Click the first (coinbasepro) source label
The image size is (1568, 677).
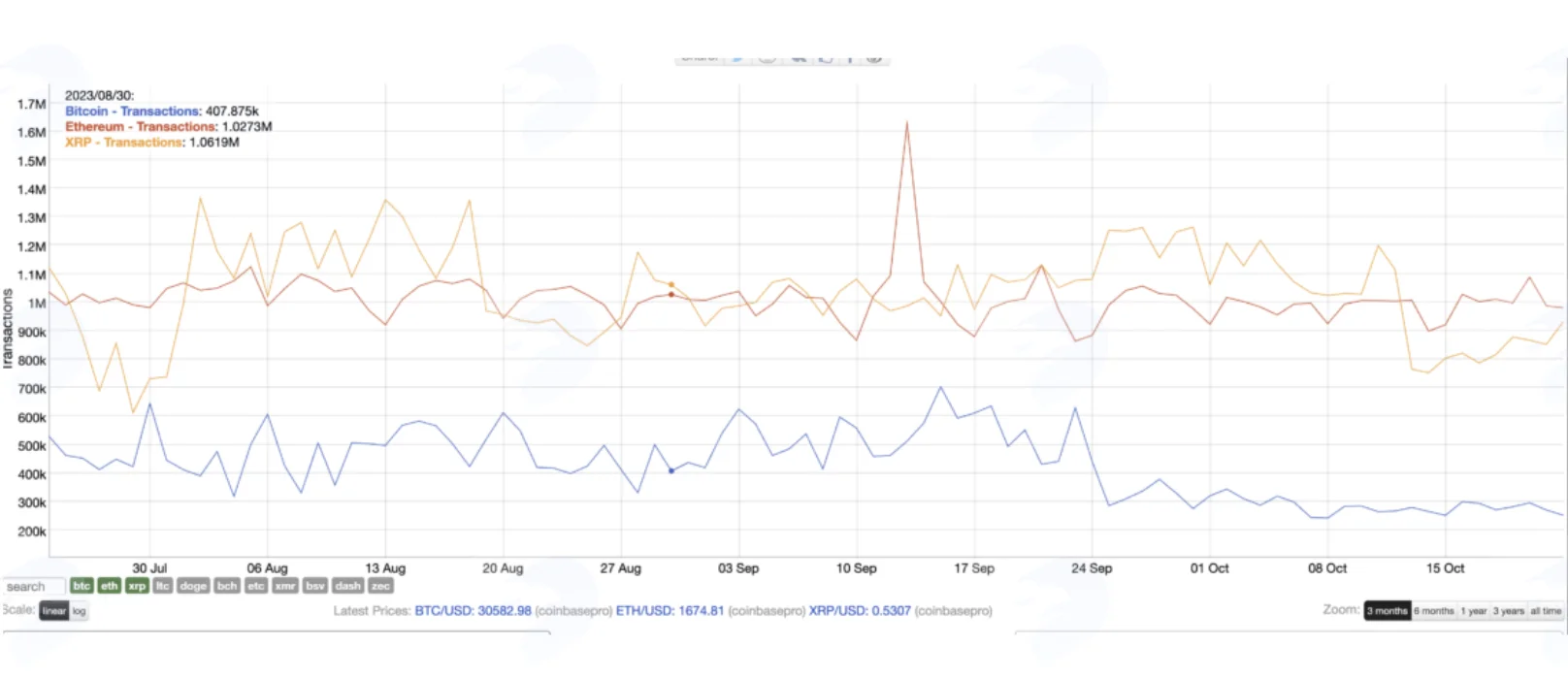click(x=573, y=611)
